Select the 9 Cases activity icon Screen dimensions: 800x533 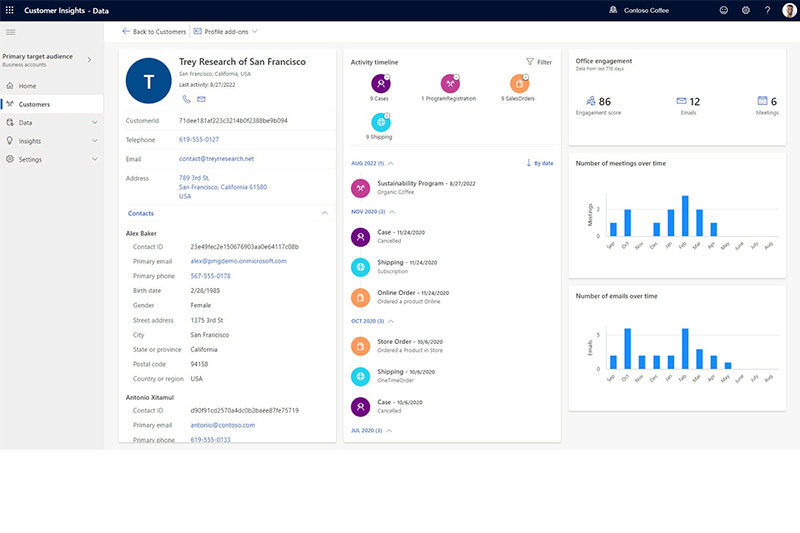[381, 84]
